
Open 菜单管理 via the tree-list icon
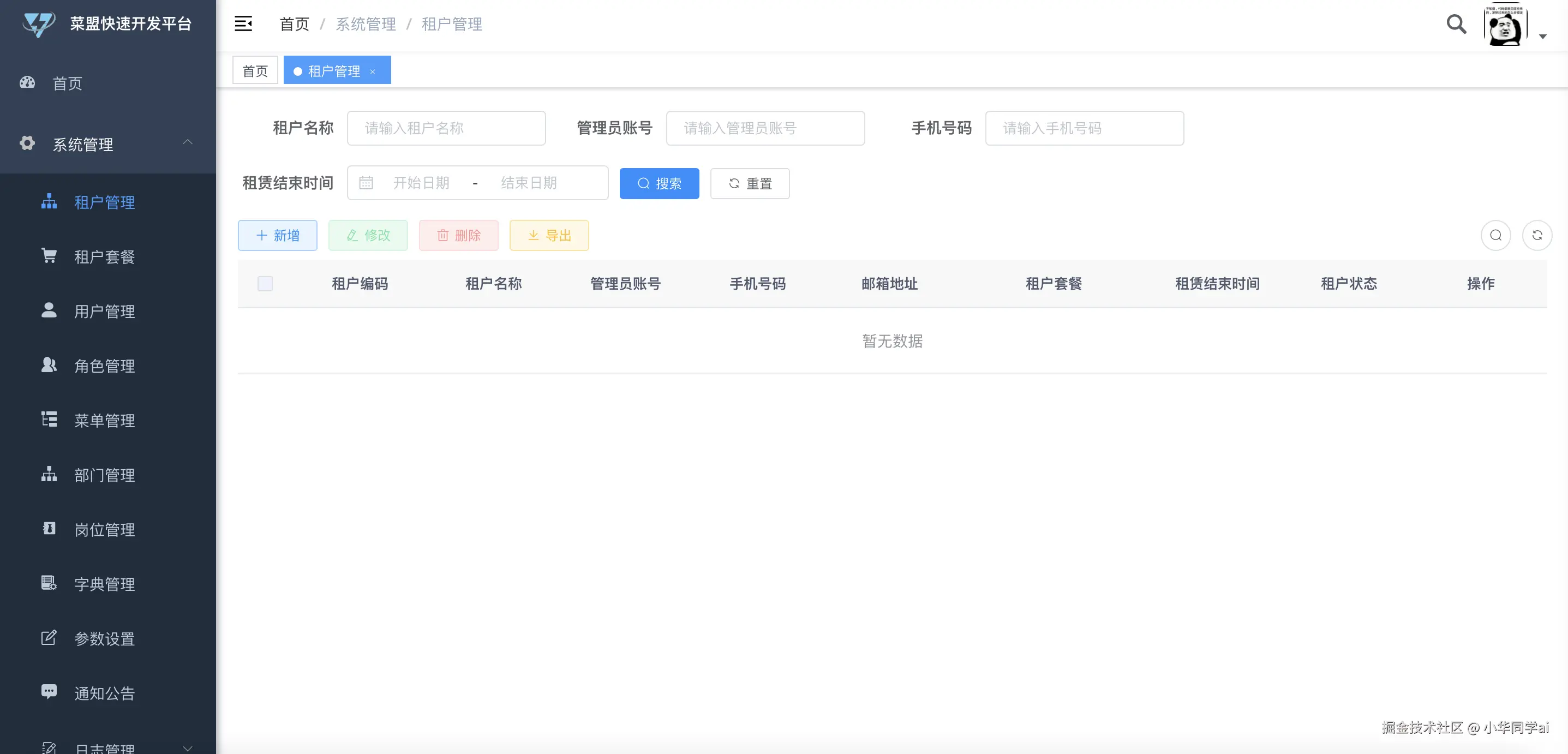coord(49,420)
